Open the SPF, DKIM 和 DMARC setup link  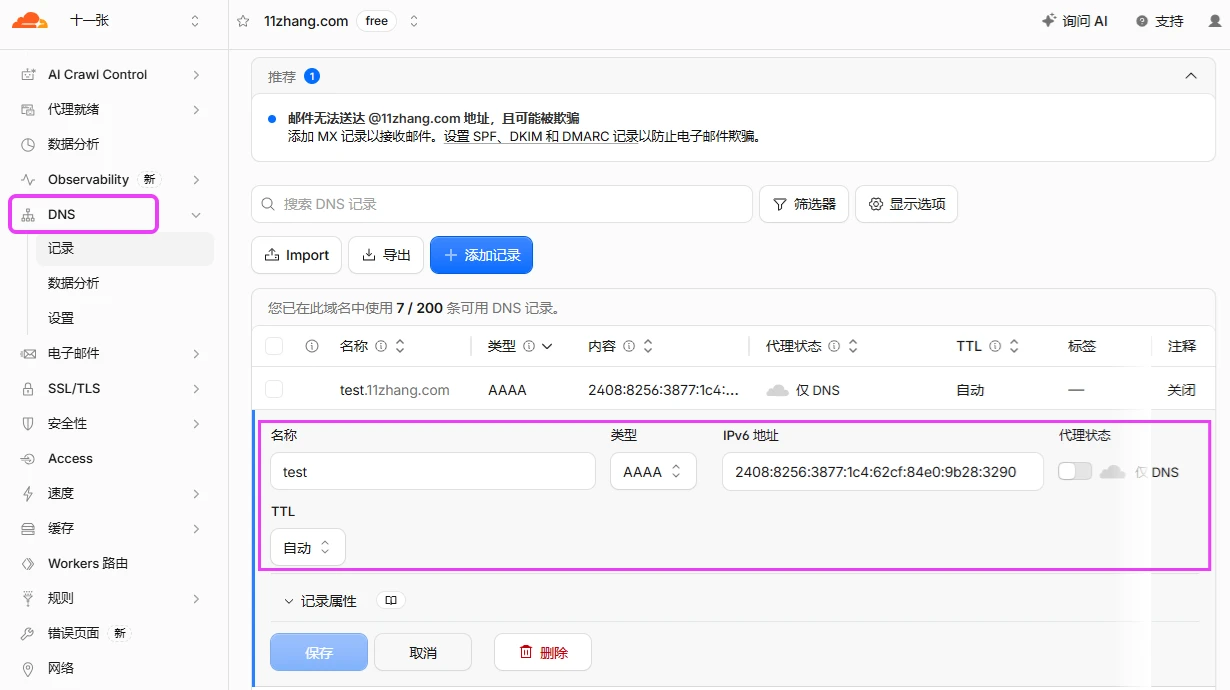pos(541,137)
